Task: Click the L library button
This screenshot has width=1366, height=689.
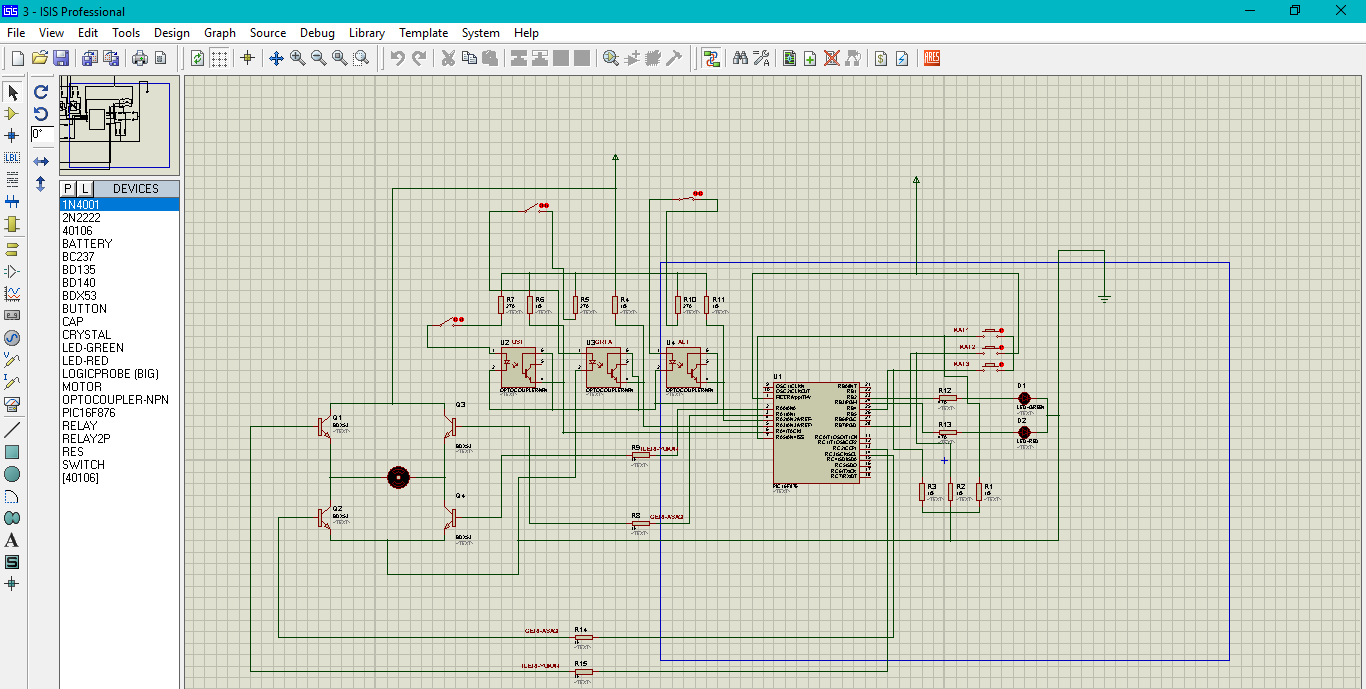Action: point(85,189)
